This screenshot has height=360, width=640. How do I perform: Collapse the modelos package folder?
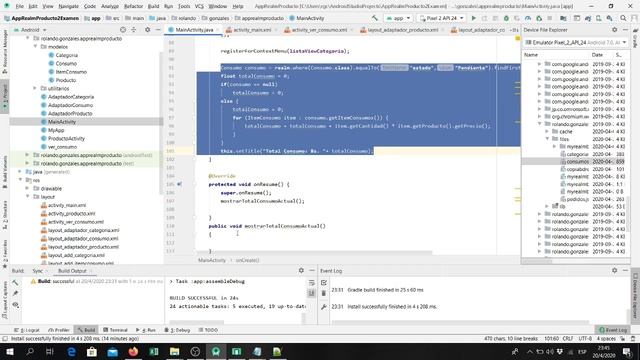pyautogui.click(x=36, y=47)
